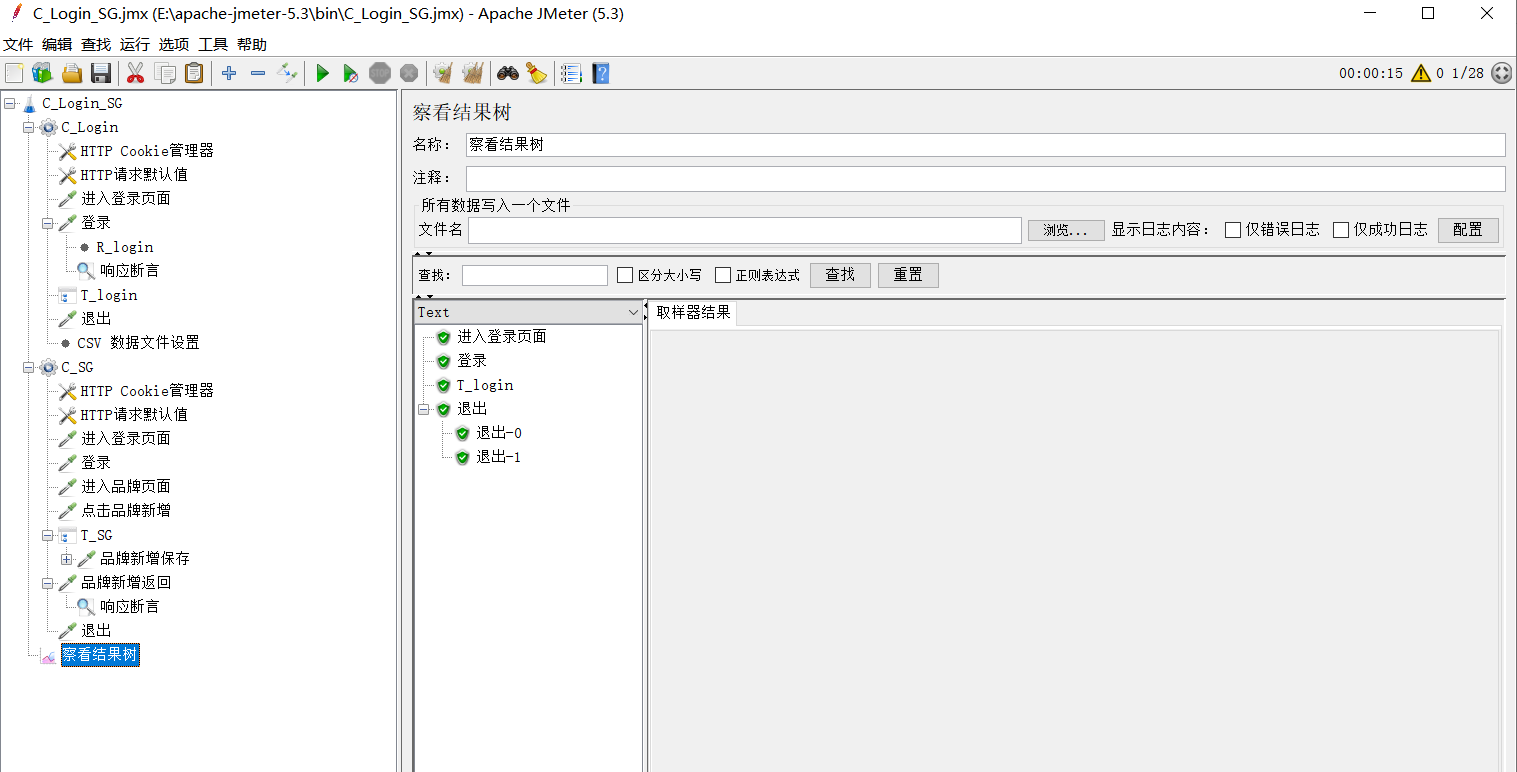Stop the running test using the stop icon
1517x772 pixels.
[380, 72]
